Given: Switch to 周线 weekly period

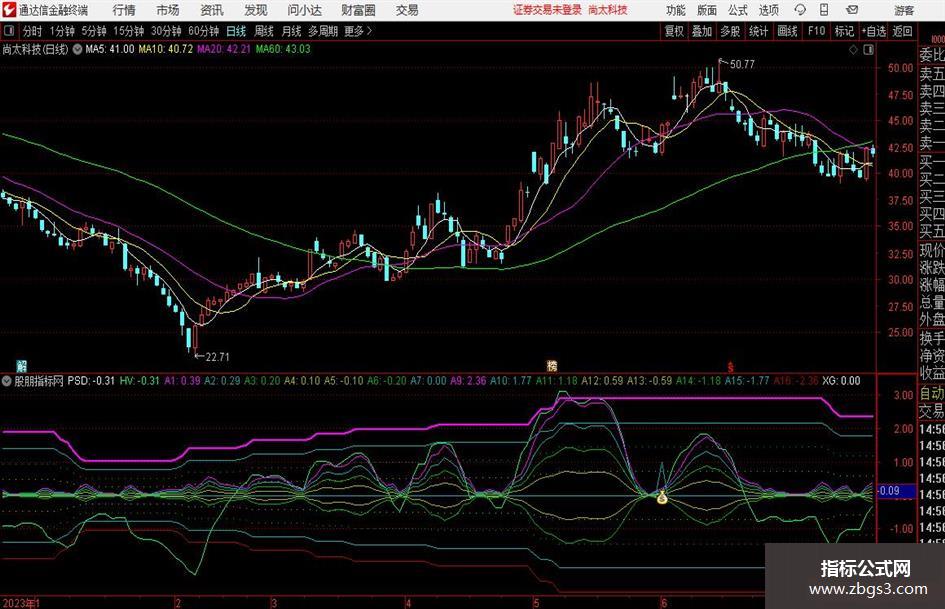Looking at the screenshot, I should pos(263,31).
